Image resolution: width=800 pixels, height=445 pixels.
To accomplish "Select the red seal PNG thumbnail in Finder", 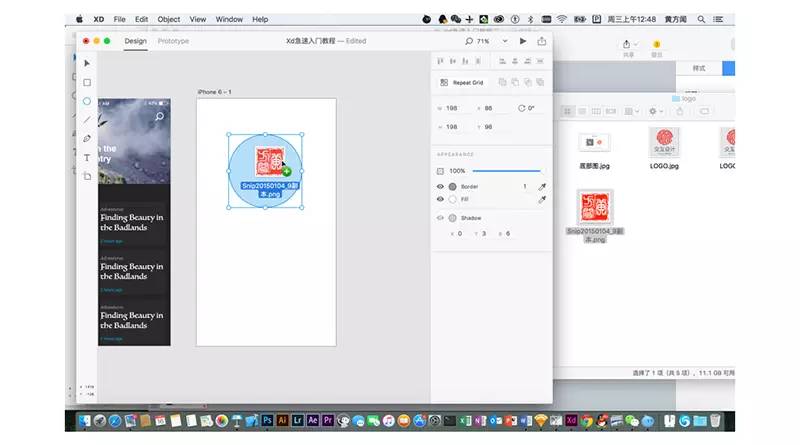I will 594,207.
